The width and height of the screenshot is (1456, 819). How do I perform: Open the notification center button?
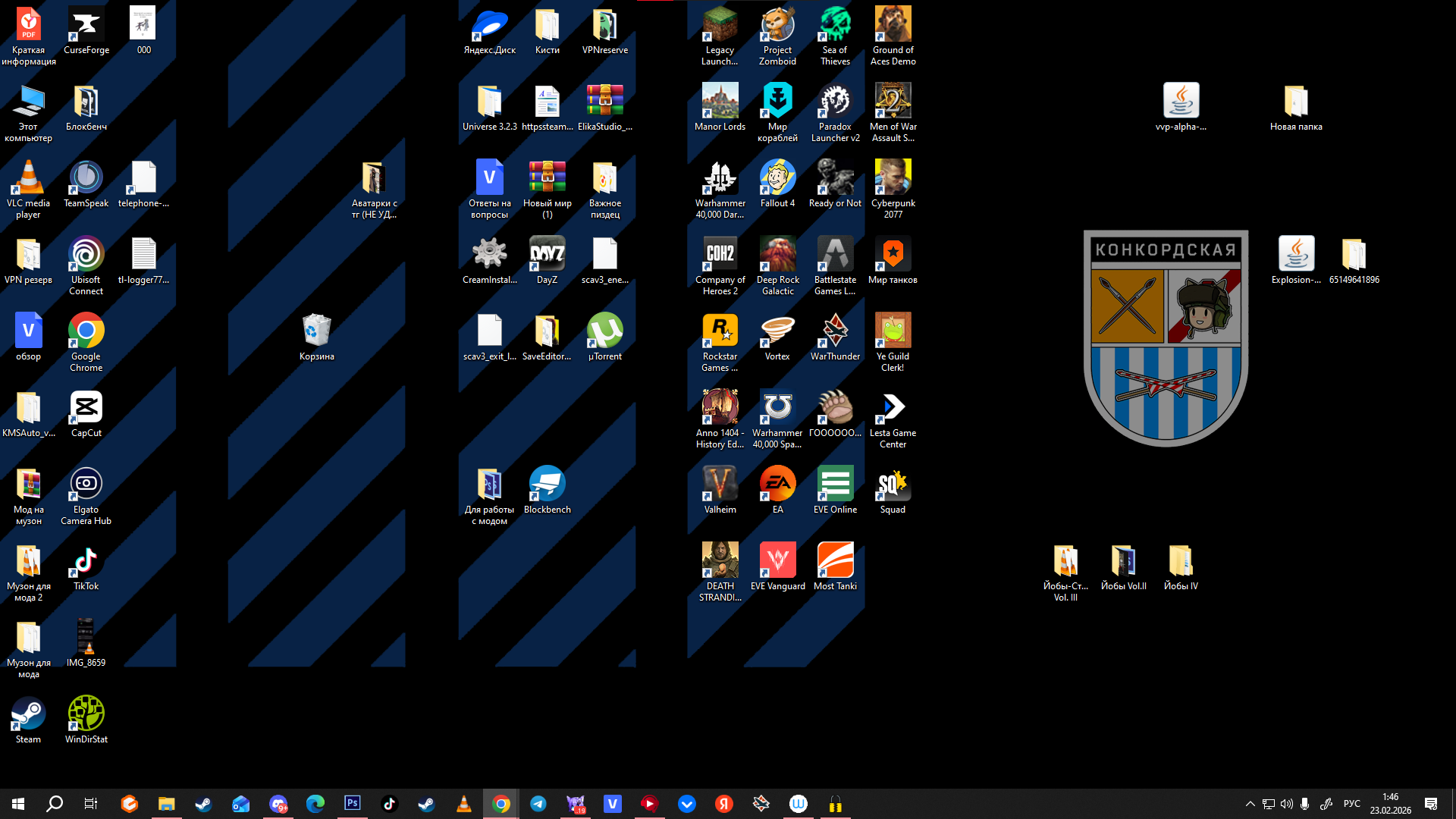click(1431, 804)
